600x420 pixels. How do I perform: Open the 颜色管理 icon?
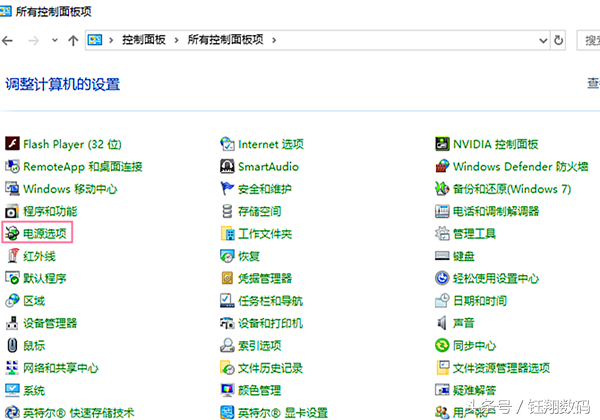[x=227, y=390]
